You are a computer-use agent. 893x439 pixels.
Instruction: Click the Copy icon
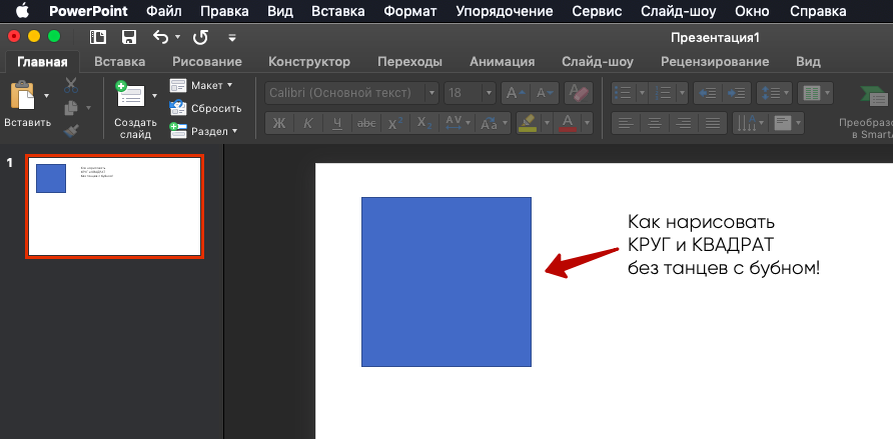[71, 108]
